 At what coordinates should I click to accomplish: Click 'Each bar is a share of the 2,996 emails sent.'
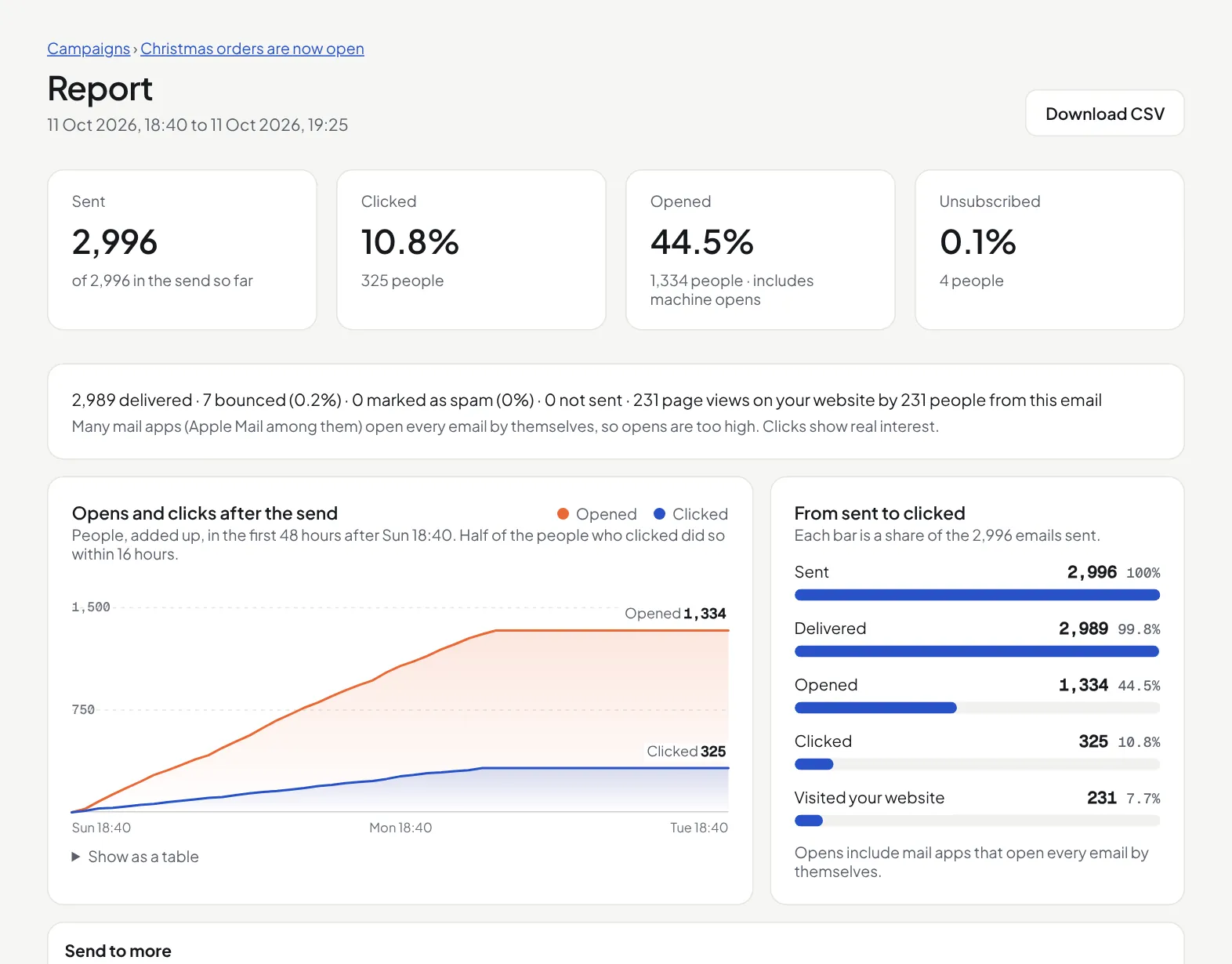coord(948,535)
